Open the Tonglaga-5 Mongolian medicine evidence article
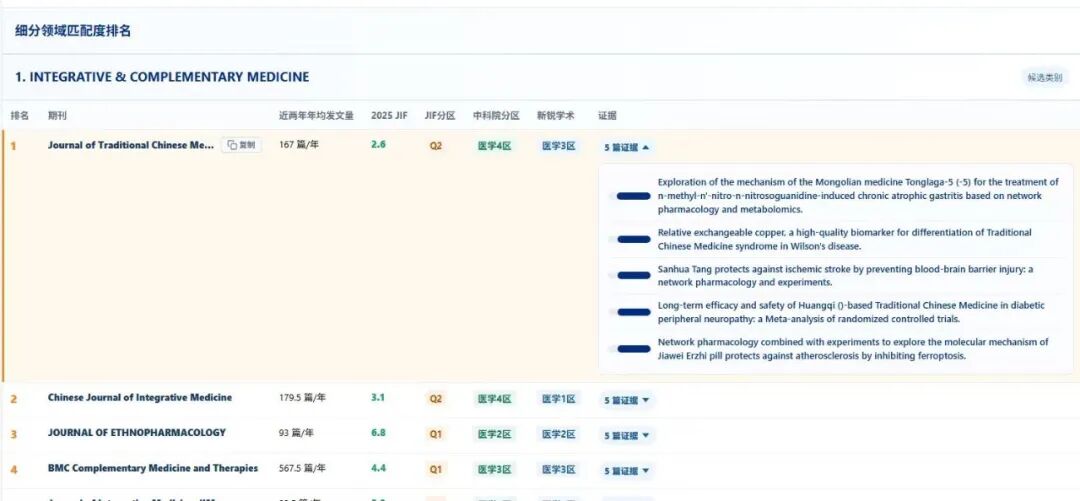 [858, 196]
